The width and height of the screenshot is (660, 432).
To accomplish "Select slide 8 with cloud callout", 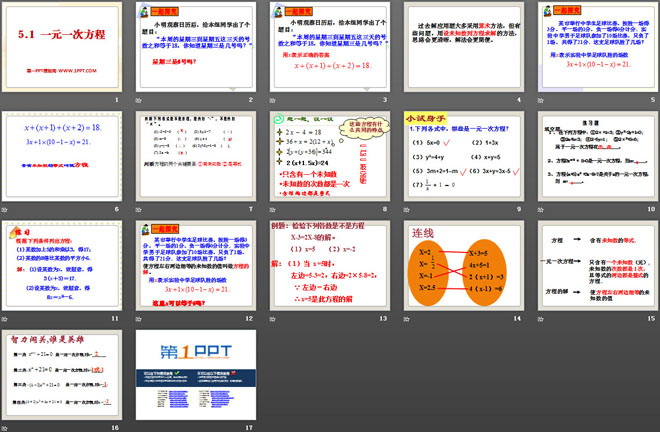I will pyautogui.click(x=330, y=156).
